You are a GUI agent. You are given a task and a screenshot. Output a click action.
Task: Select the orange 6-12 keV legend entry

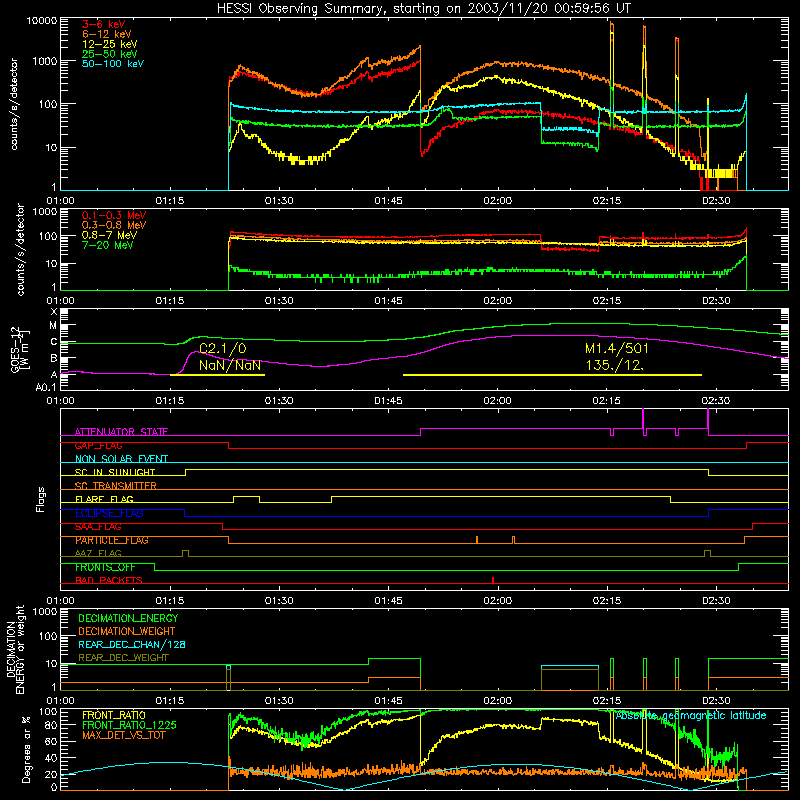[107, 34]
